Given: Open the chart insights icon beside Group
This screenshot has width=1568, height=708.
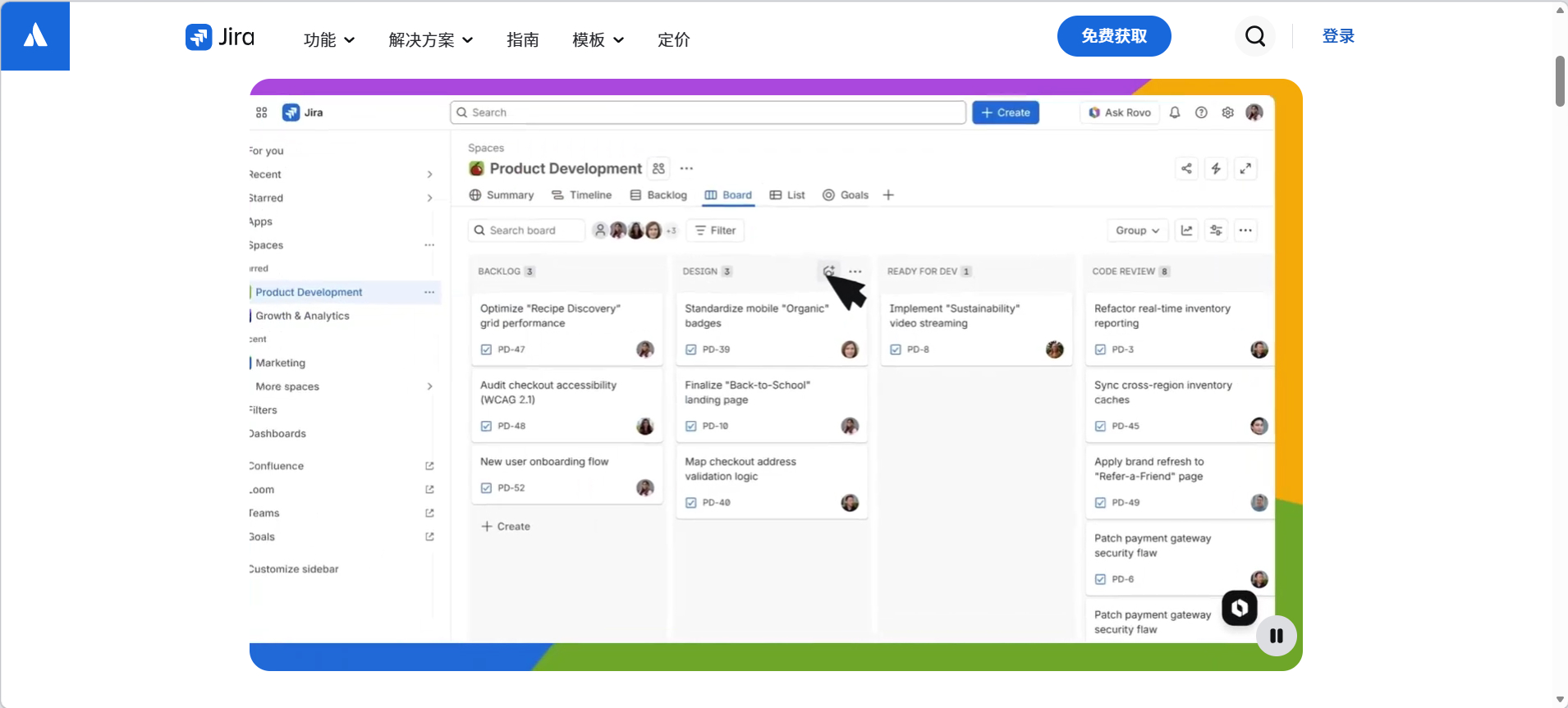Looking at the screenshot, I should pyautogui.click(x=1186, y=231).
